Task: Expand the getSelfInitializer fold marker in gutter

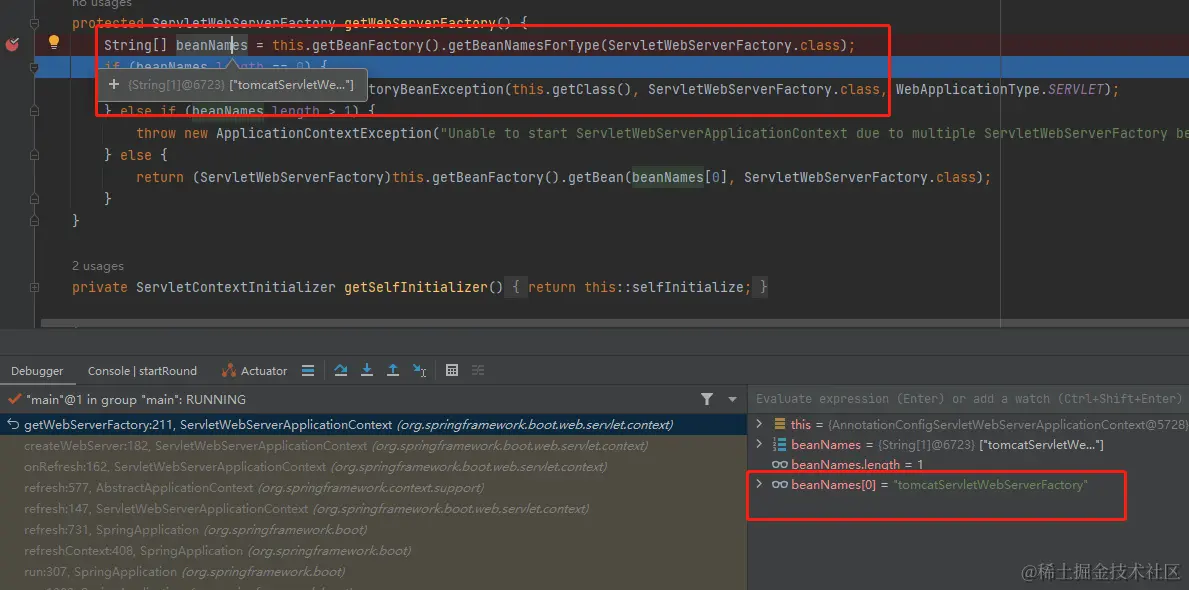Action: pos(34,287)
